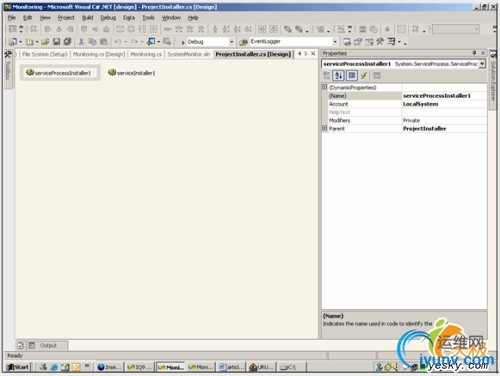The image size is (500, 376).
Task: Expand the Parent property node
Action: point(324,128)
